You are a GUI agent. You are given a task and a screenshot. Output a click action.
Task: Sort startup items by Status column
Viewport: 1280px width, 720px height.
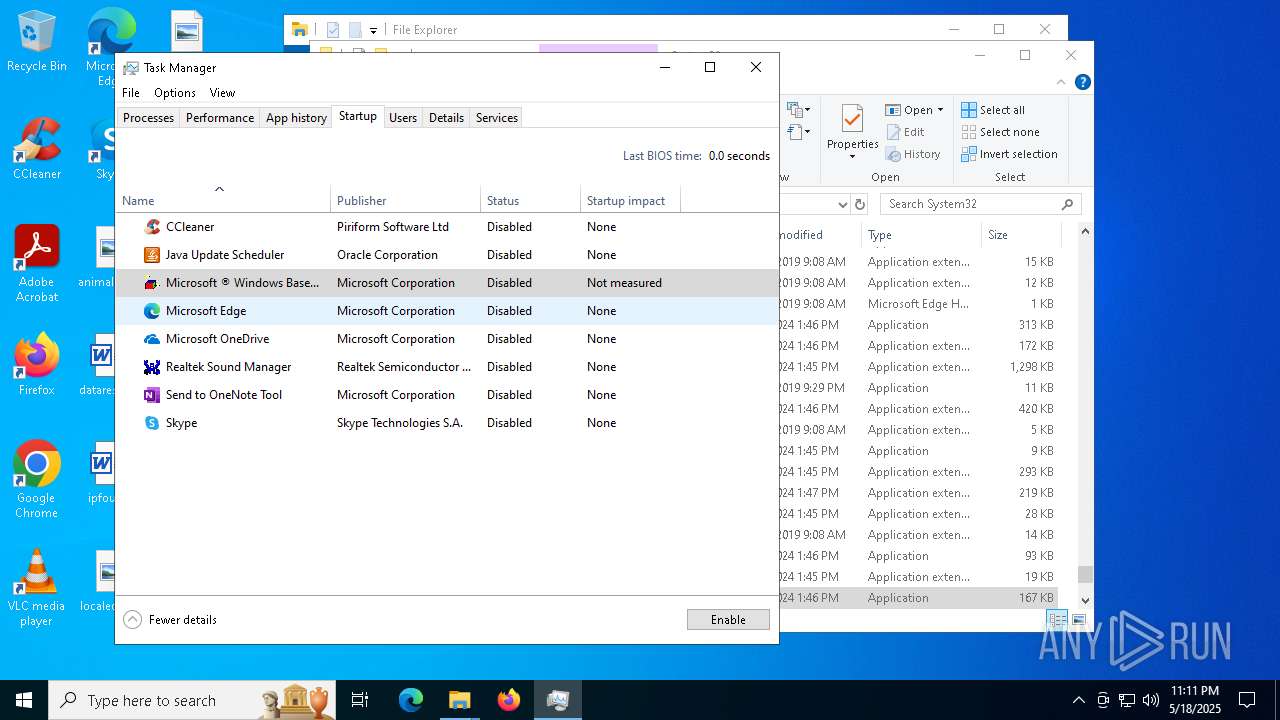(x=530, y=200)
